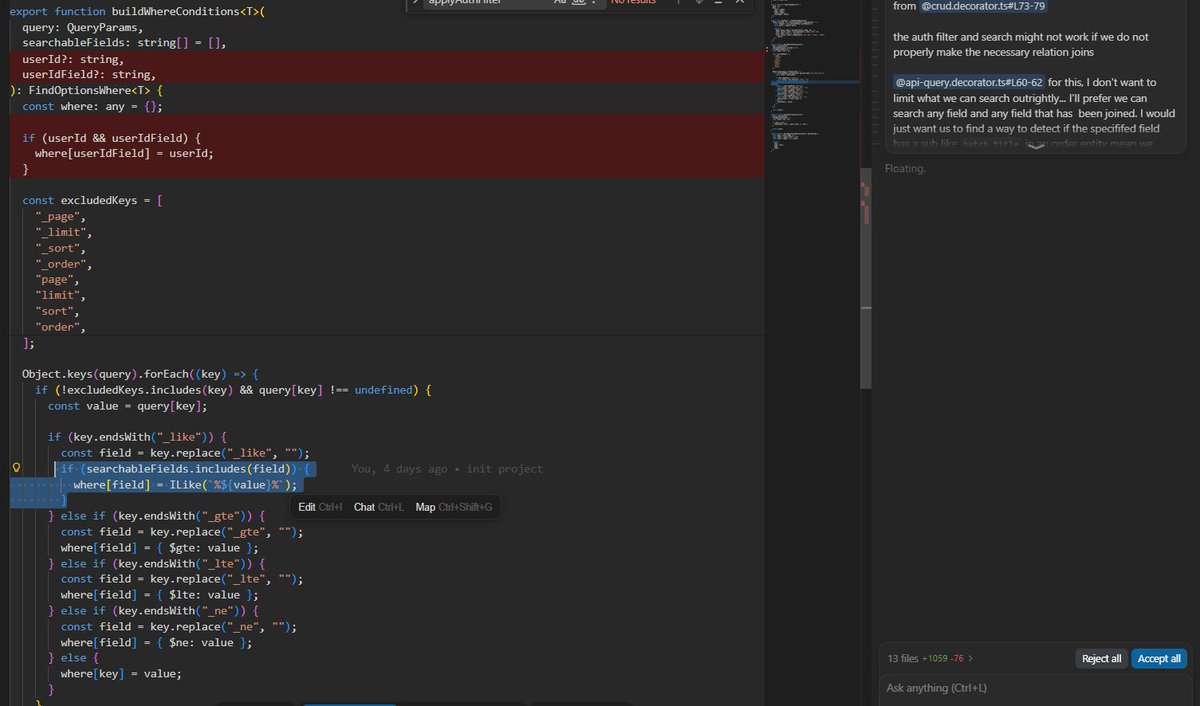Click the removed line 'userId?: string,'

click(x=73, y=59)
